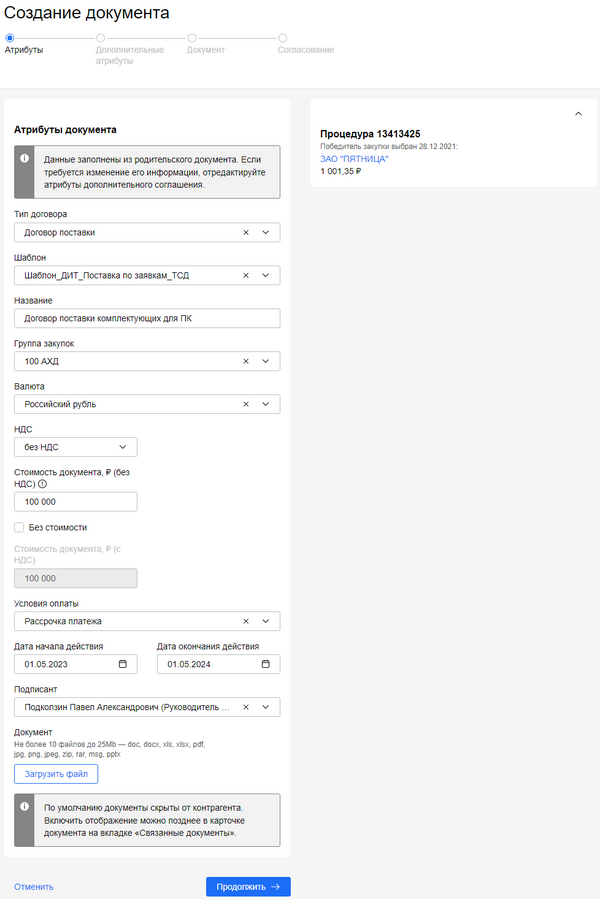This screenshot has width=600, height=899.
Task: Select the Документ step circle
Action: click(x=191, y=38)
